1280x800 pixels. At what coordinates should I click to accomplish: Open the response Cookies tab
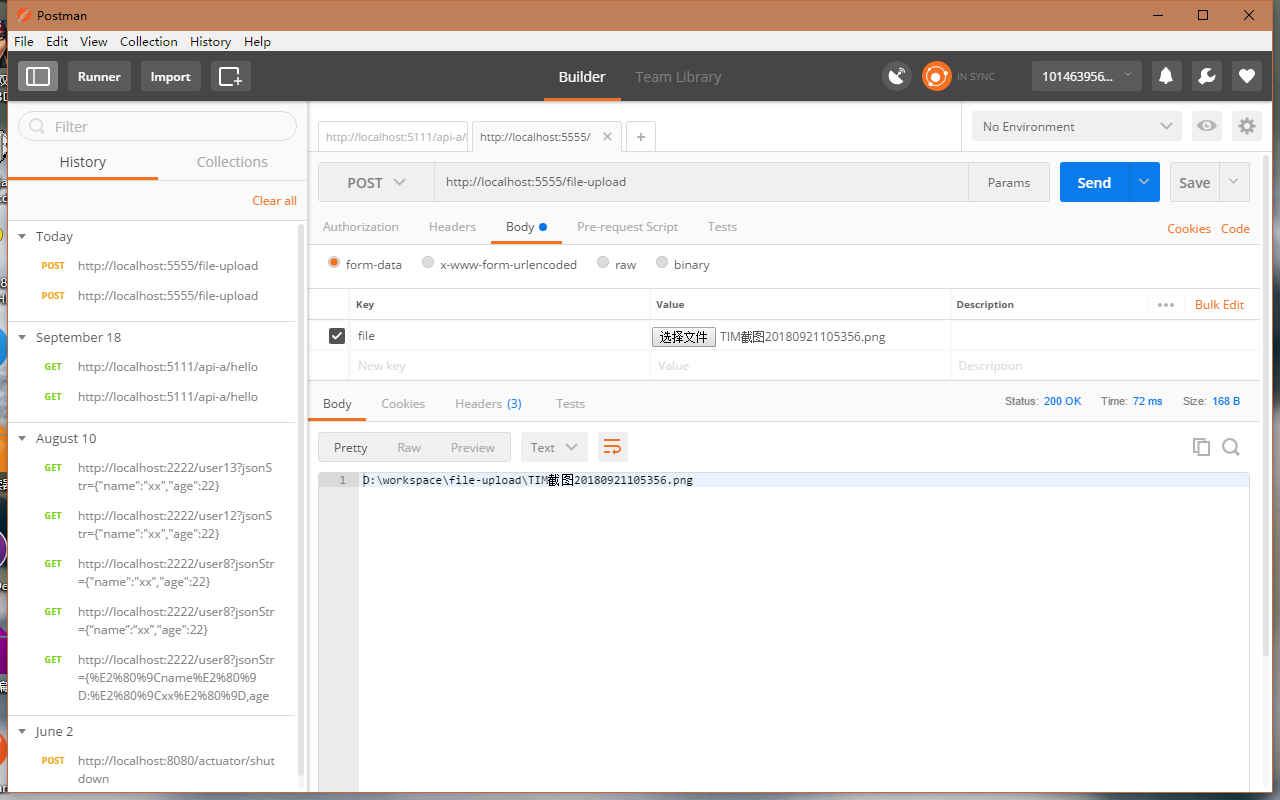tap(403, 404)
